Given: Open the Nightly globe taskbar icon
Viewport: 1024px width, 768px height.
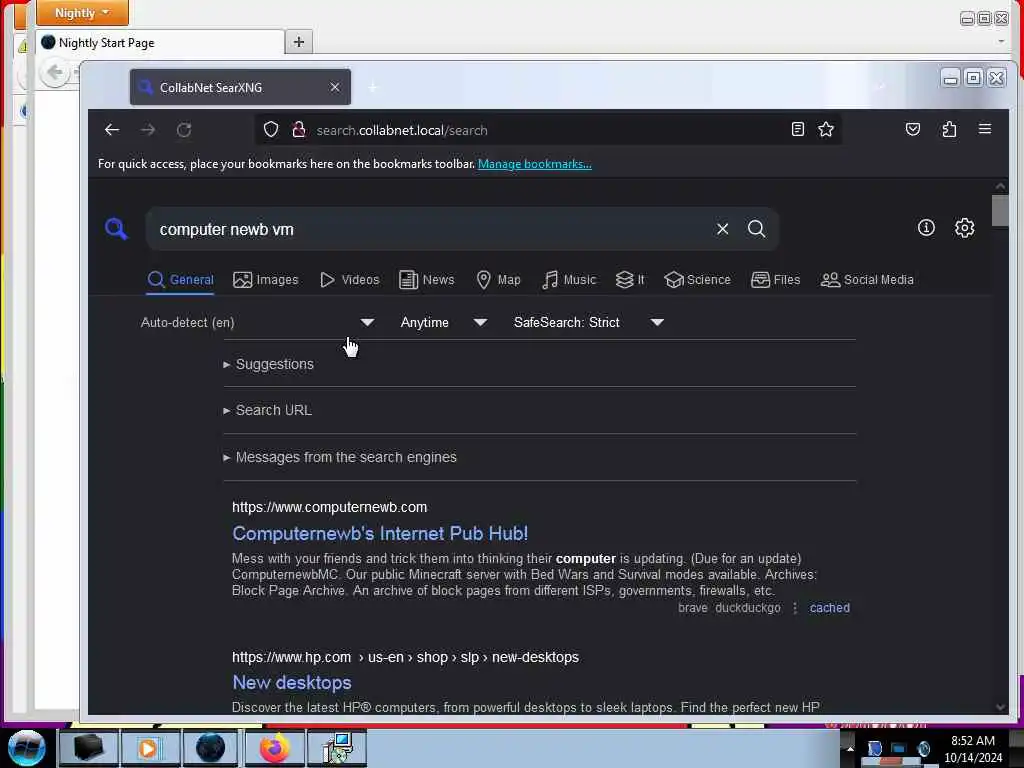Looking at the screenshot, I should pyautogui.click(x=210, y=748).
